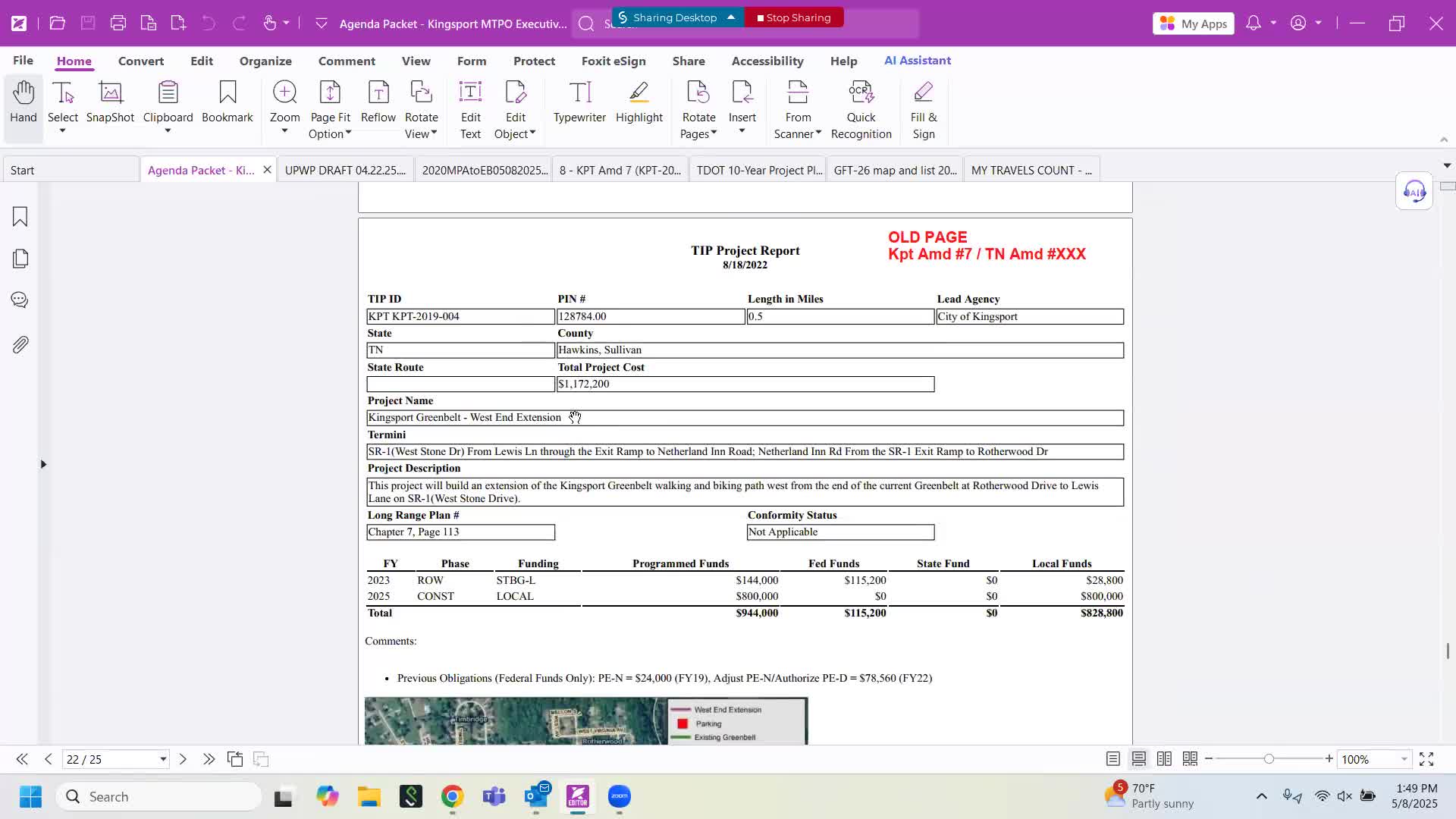Click the SnapShot tool icon
This screenshot has height=819, width=1456.
pyautogui.click(x=110, y=102)
